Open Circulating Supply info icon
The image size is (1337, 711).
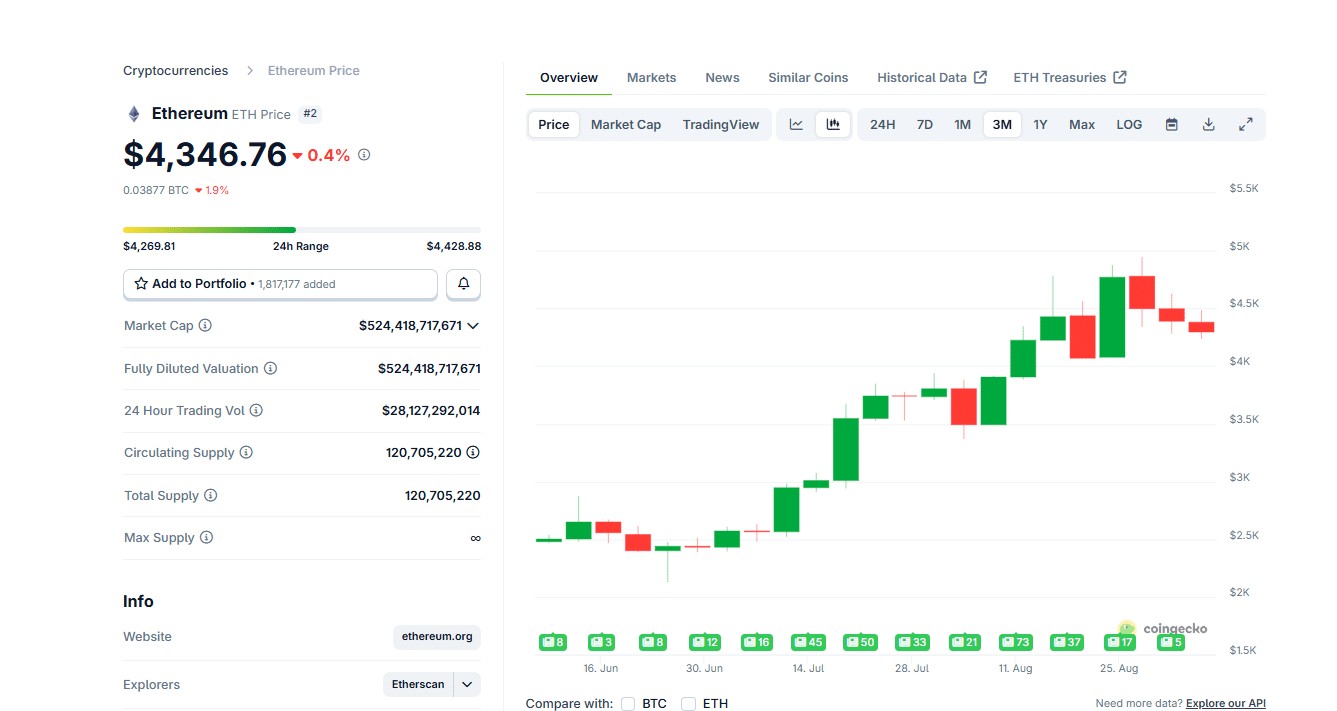click(246, 453)
